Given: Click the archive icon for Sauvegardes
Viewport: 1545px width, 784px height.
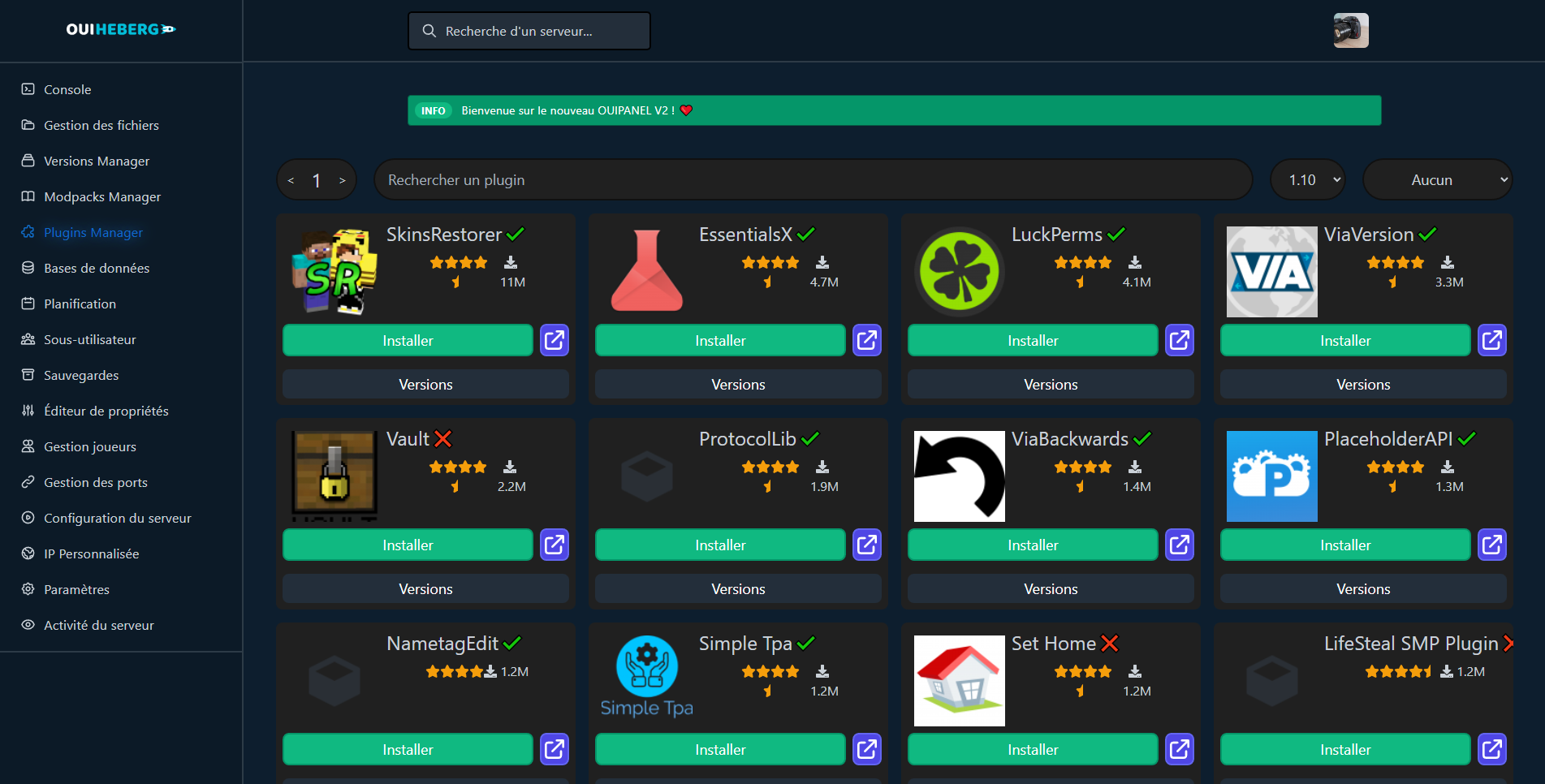Looking at the screenshot, I should [x=28, y=375].
